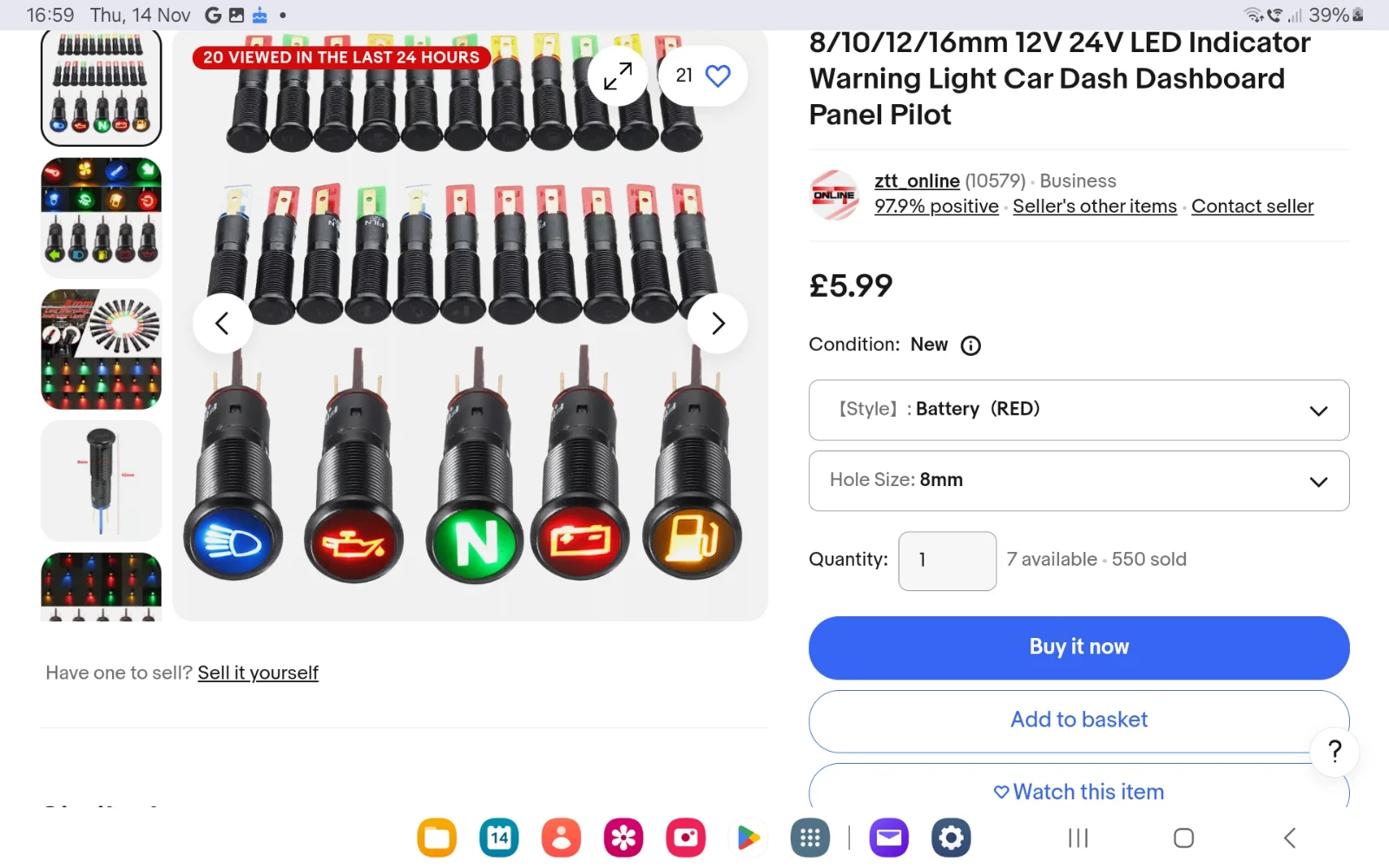Open the ztt_online seller profile link
Screen dimensions: 1389x868
[x=917, y=181]
